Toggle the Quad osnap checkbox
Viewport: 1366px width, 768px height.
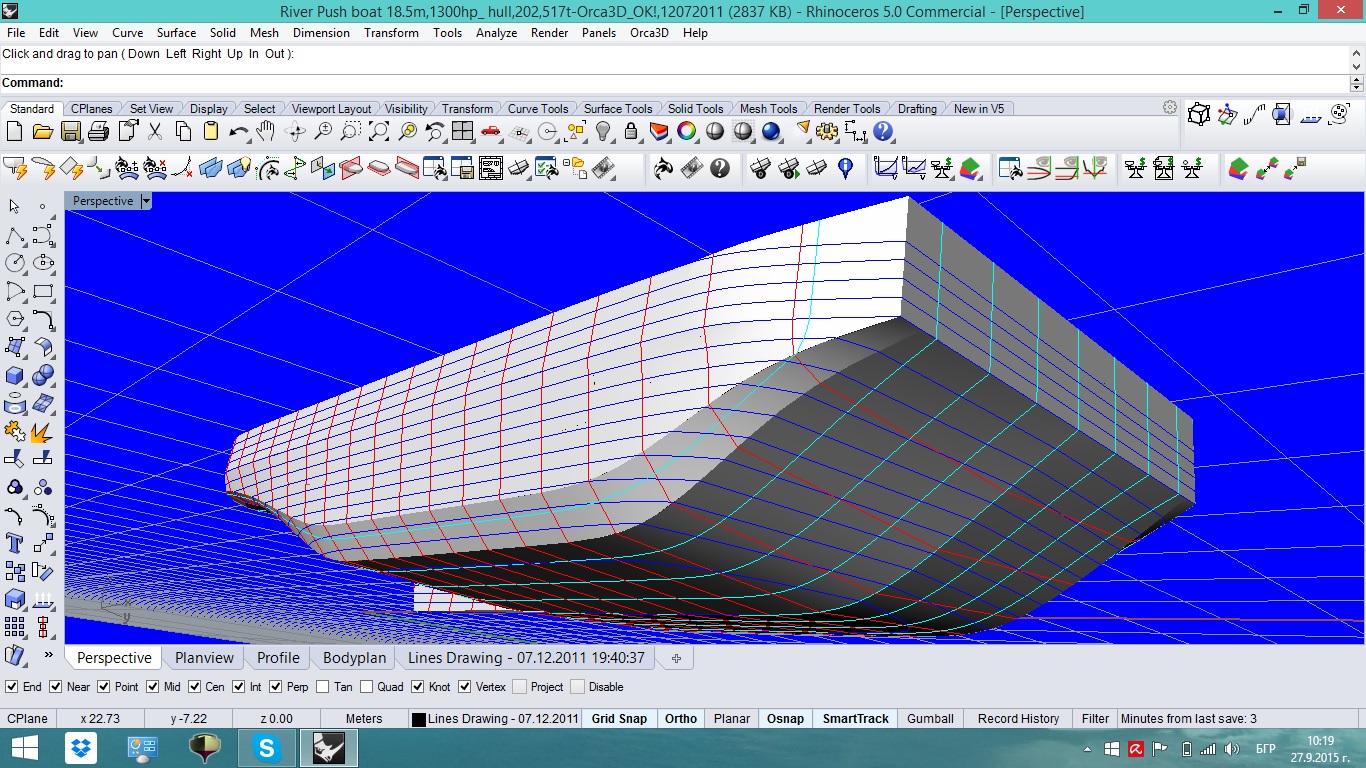[367, 687]
